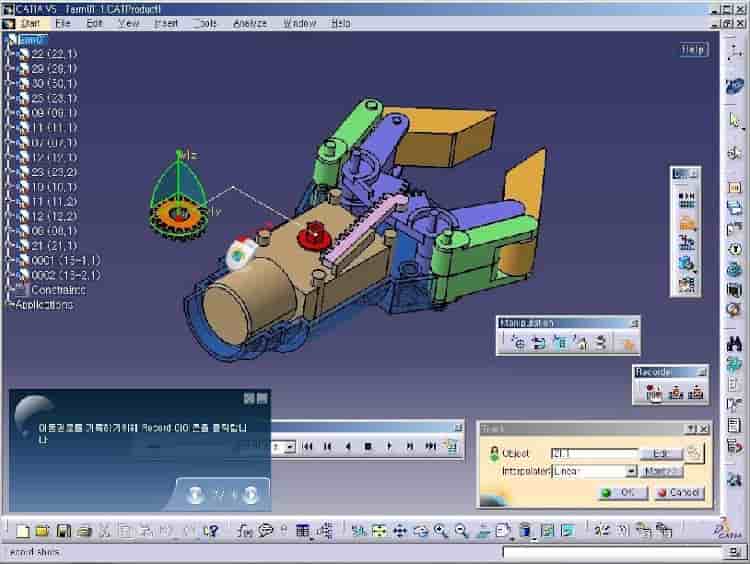Skip to start in player toolbar
The image size is (750, 564).
tap(308, 446)
